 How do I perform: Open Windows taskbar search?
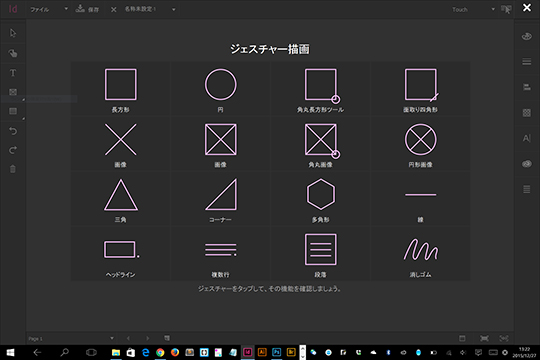(x=64, y=352)
